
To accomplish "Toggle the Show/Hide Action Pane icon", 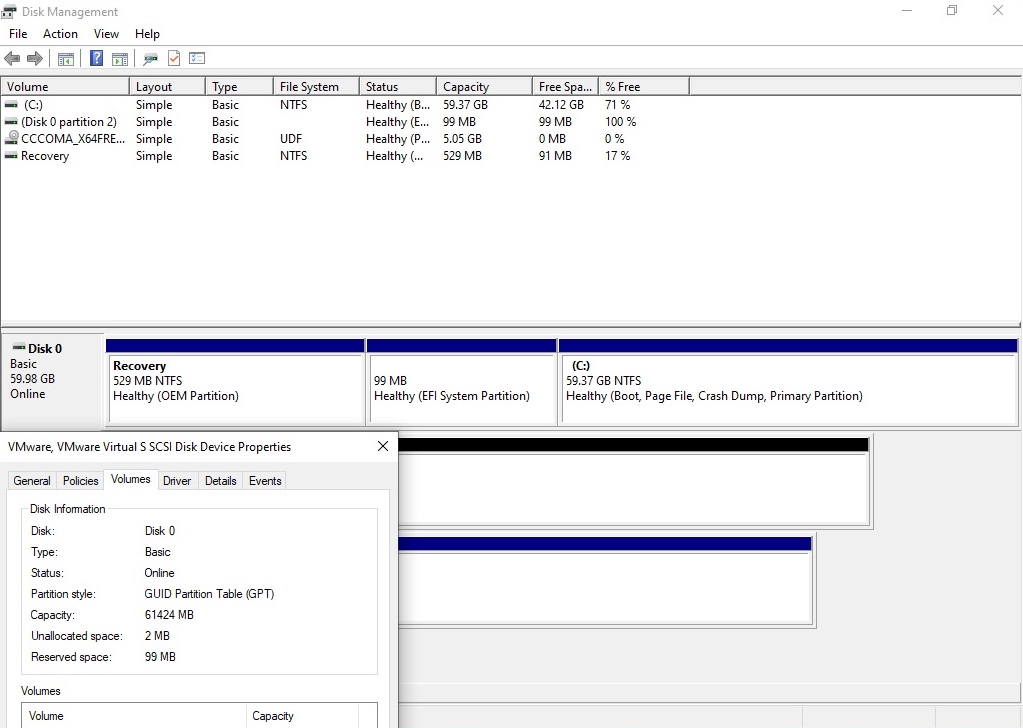I will click(120, 59).
